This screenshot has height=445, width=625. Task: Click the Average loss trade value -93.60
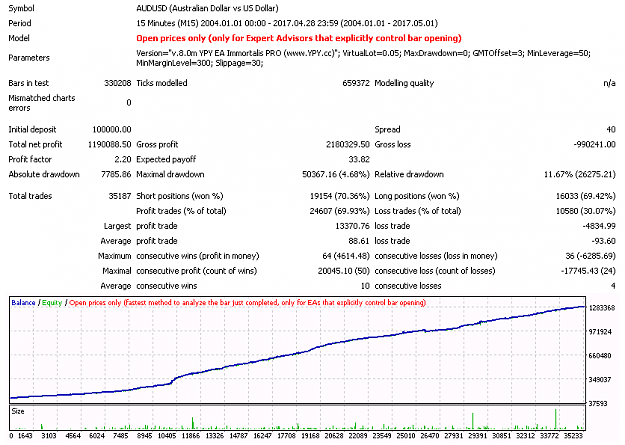pos(604,241)
